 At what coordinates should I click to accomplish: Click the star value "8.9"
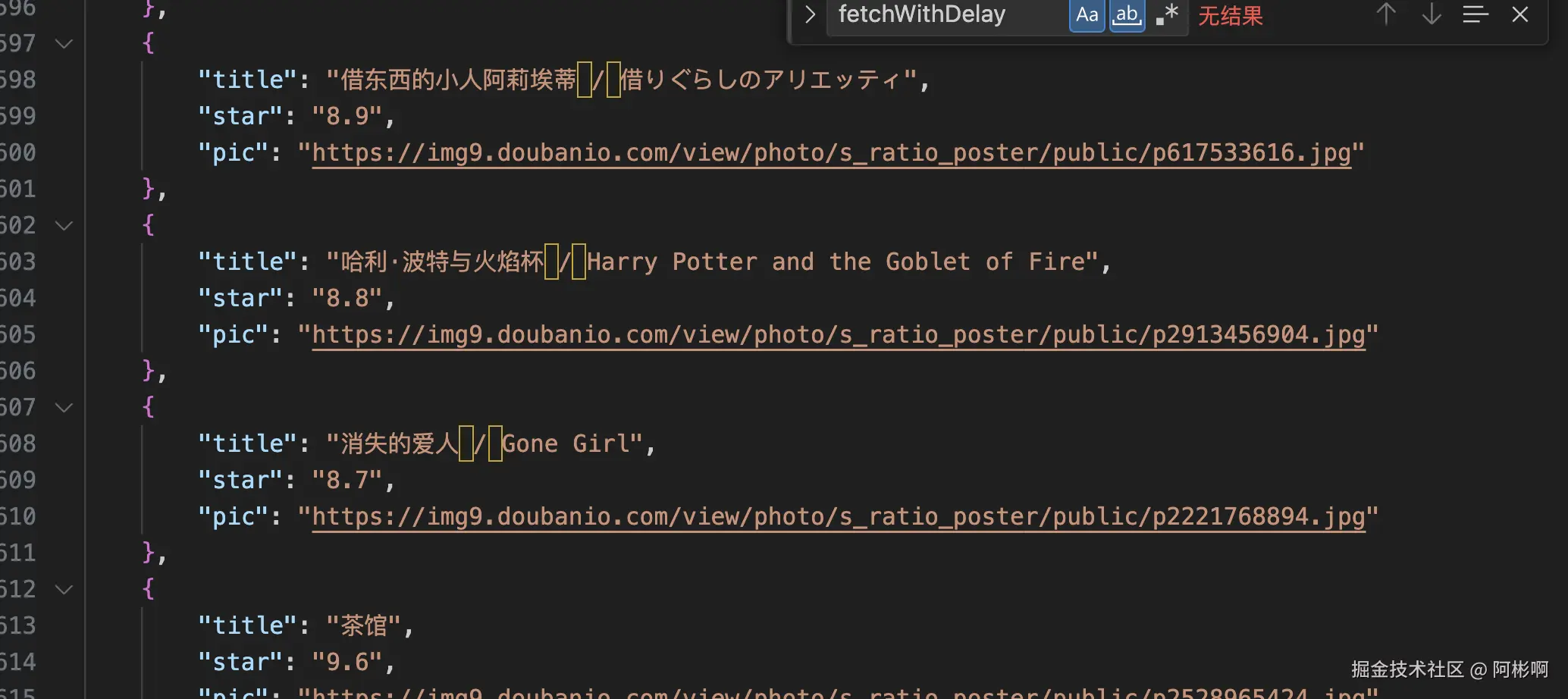[x=347, y=116]
